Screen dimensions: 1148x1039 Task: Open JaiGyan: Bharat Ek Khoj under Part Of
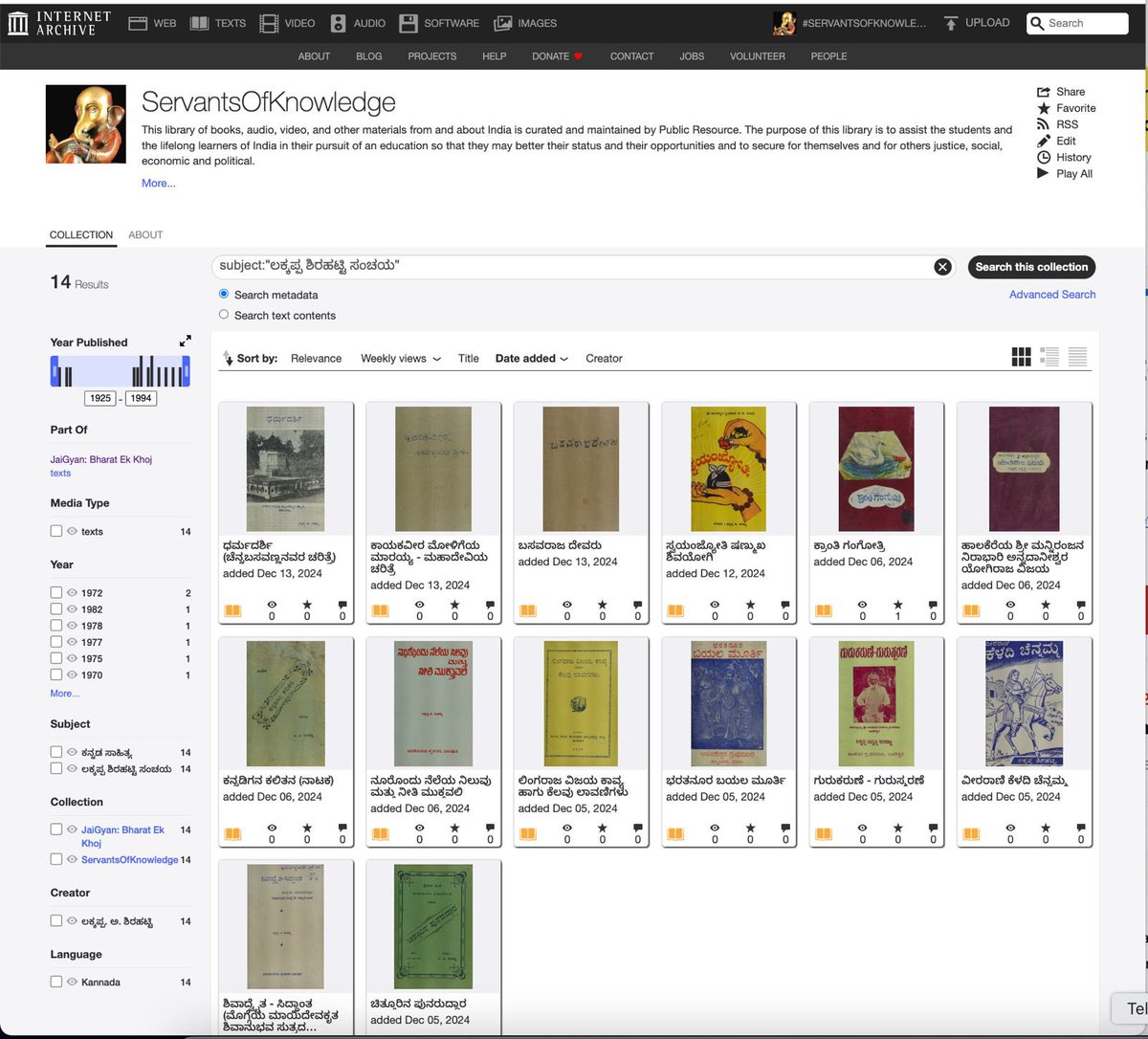coord(101,459)
